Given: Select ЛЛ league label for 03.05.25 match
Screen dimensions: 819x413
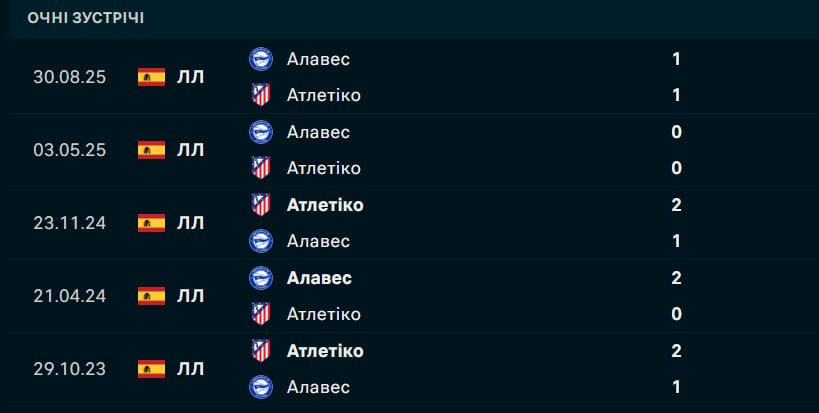Looking at the screenshot, I should [x=190, y=150].
